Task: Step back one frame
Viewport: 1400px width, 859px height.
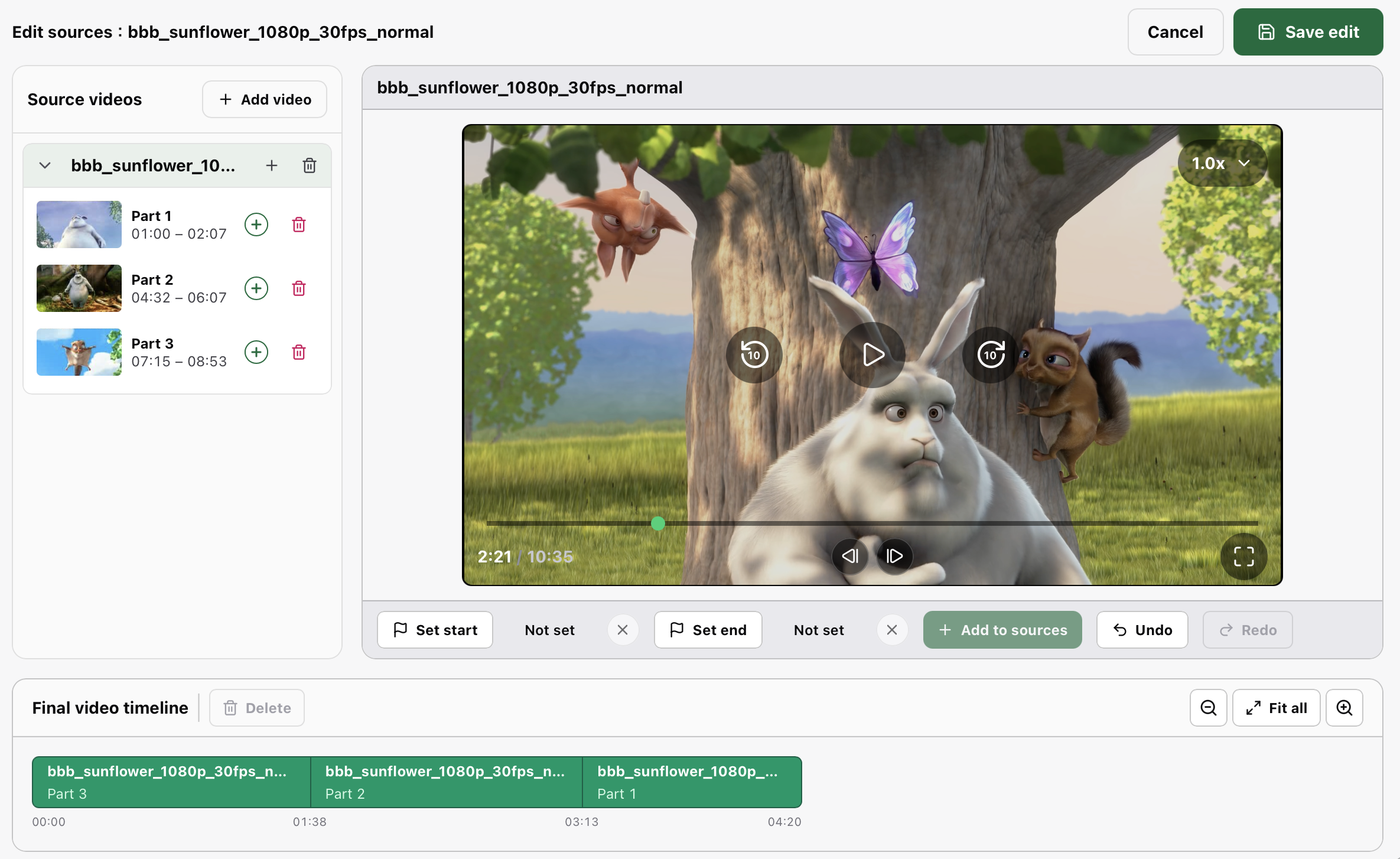Action: pyautogui.click(x=849, y=556)
